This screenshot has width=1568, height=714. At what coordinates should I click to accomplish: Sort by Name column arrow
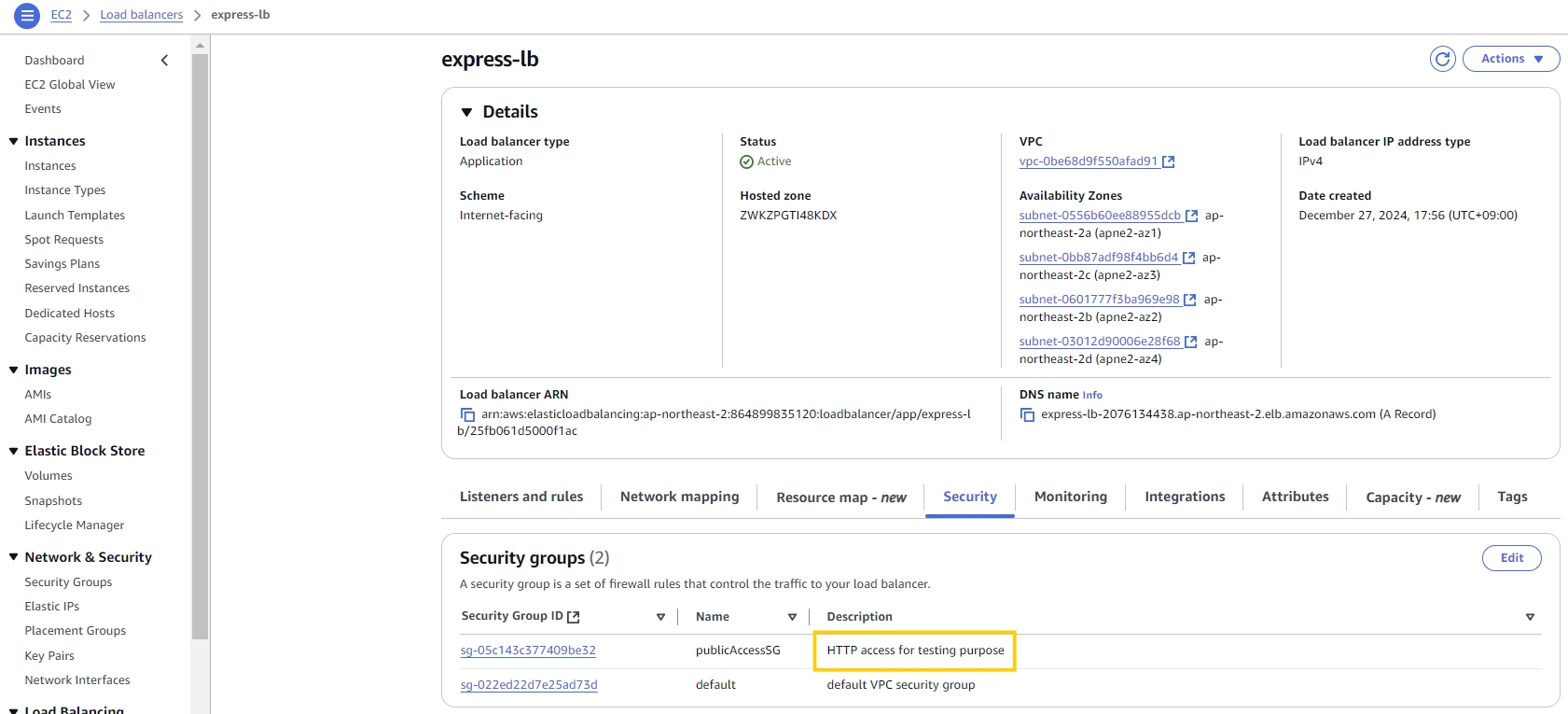[x=792, y=617]
